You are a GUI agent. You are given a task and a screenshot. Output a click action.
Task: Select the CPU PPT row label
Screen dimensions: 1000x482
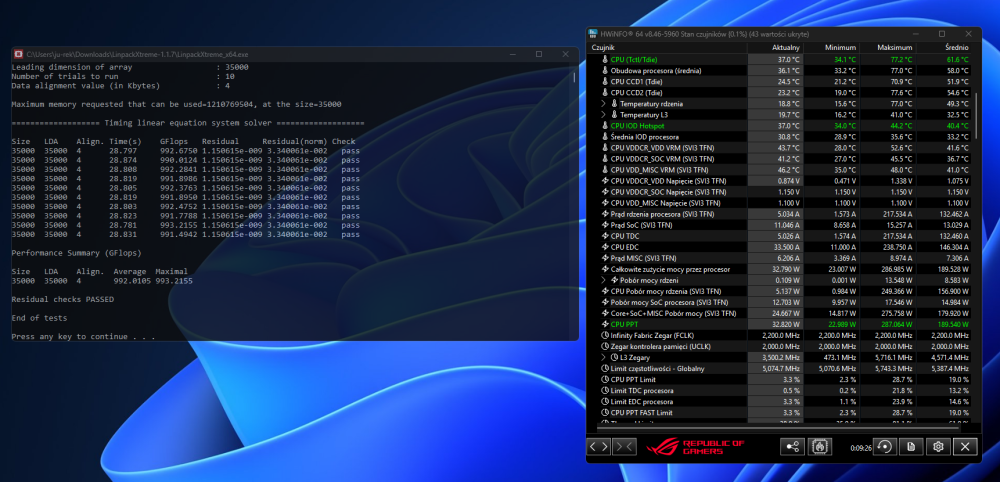(x=622, y=325)
